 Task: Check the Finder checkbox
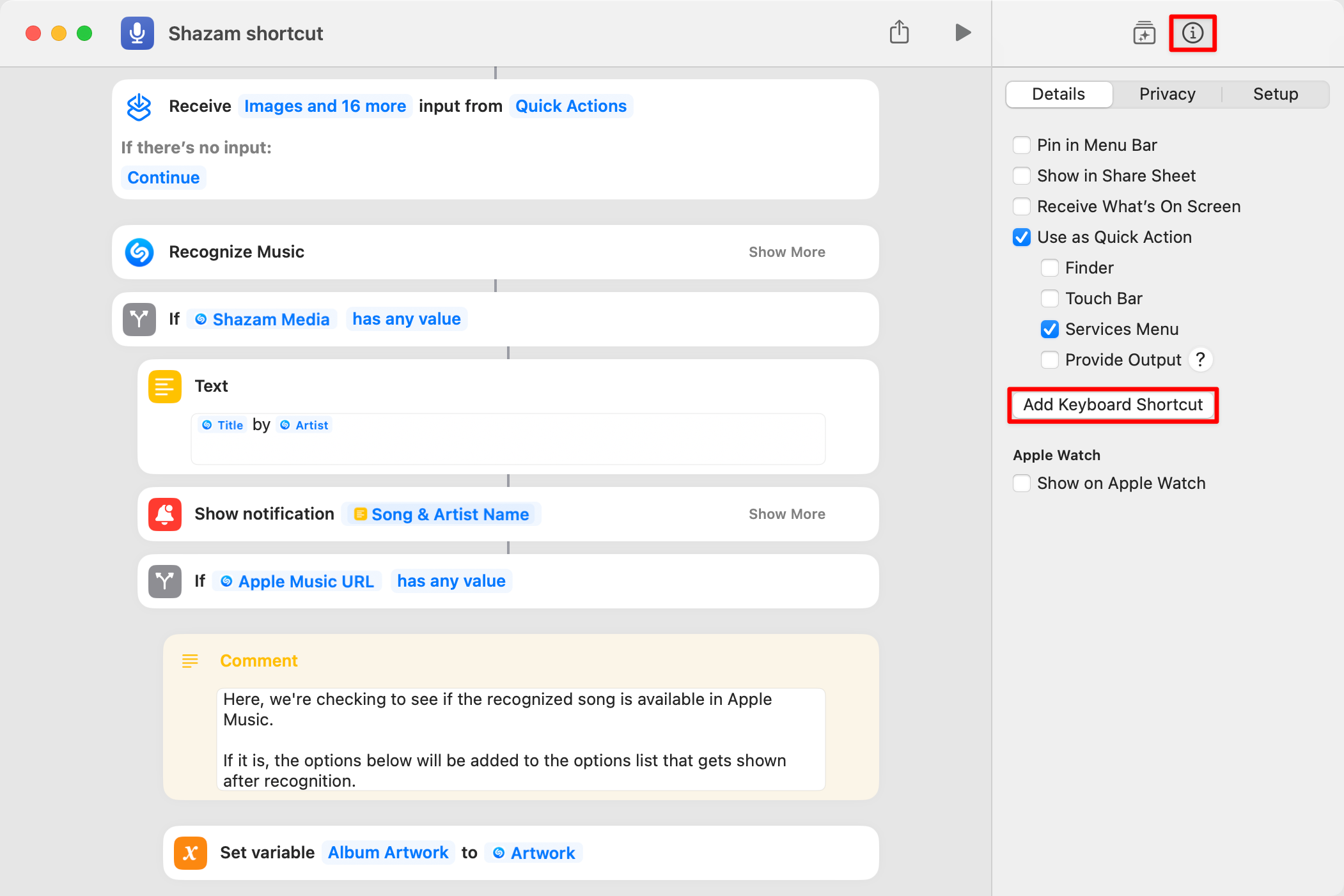1049,268
